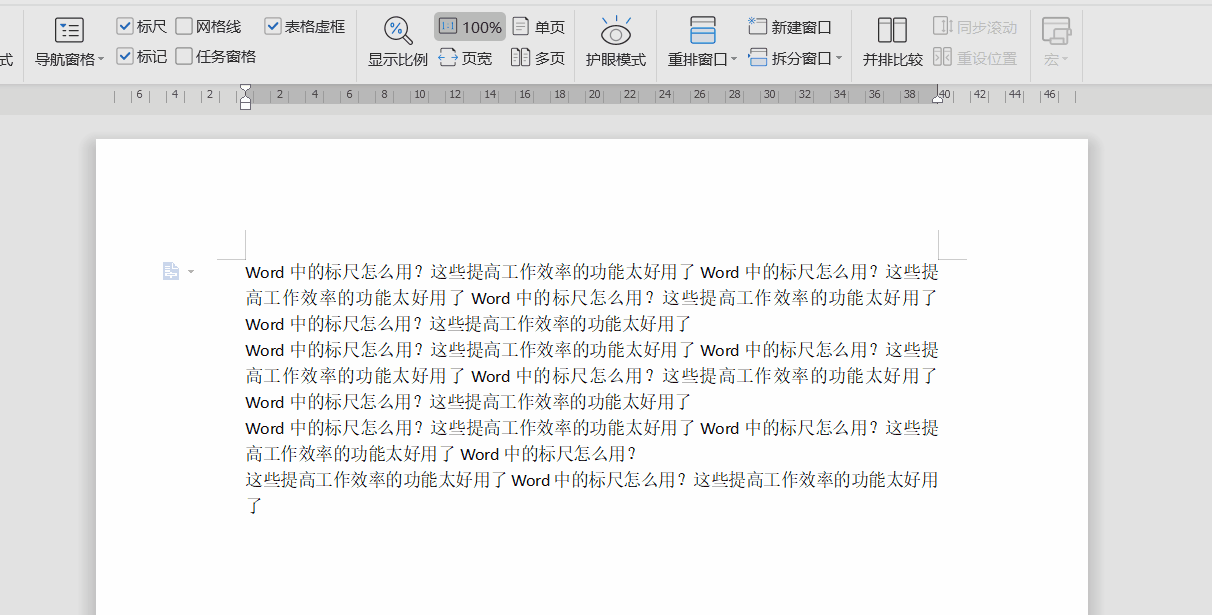
Task: Click the first line starting with 'Word 中的标尺怎么用'
Action: (592, 272)
